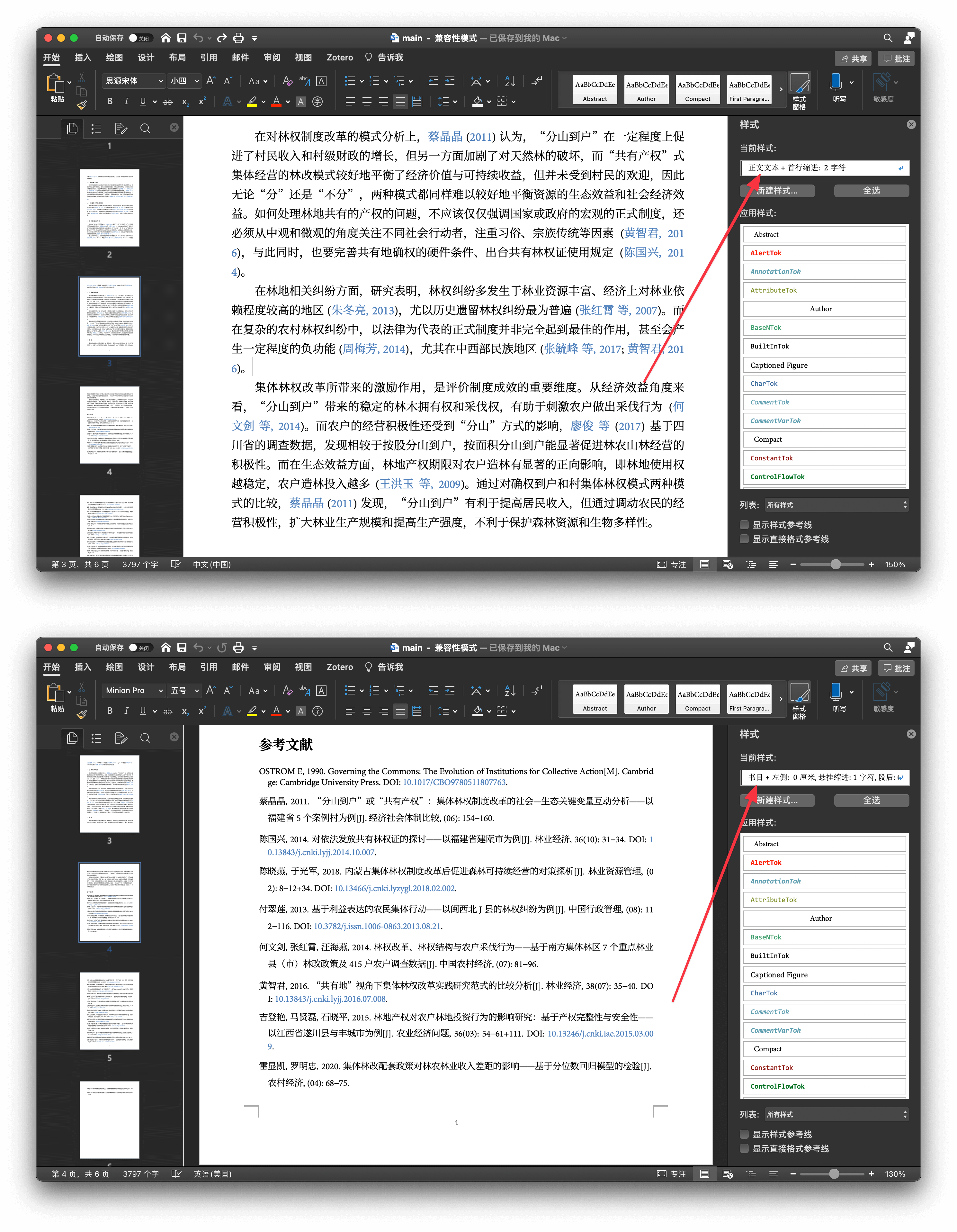The image size is (957, 1232).
Task: Click Bold icon in upper Word window
Action: pyautogui.click(x=110, y=102)
